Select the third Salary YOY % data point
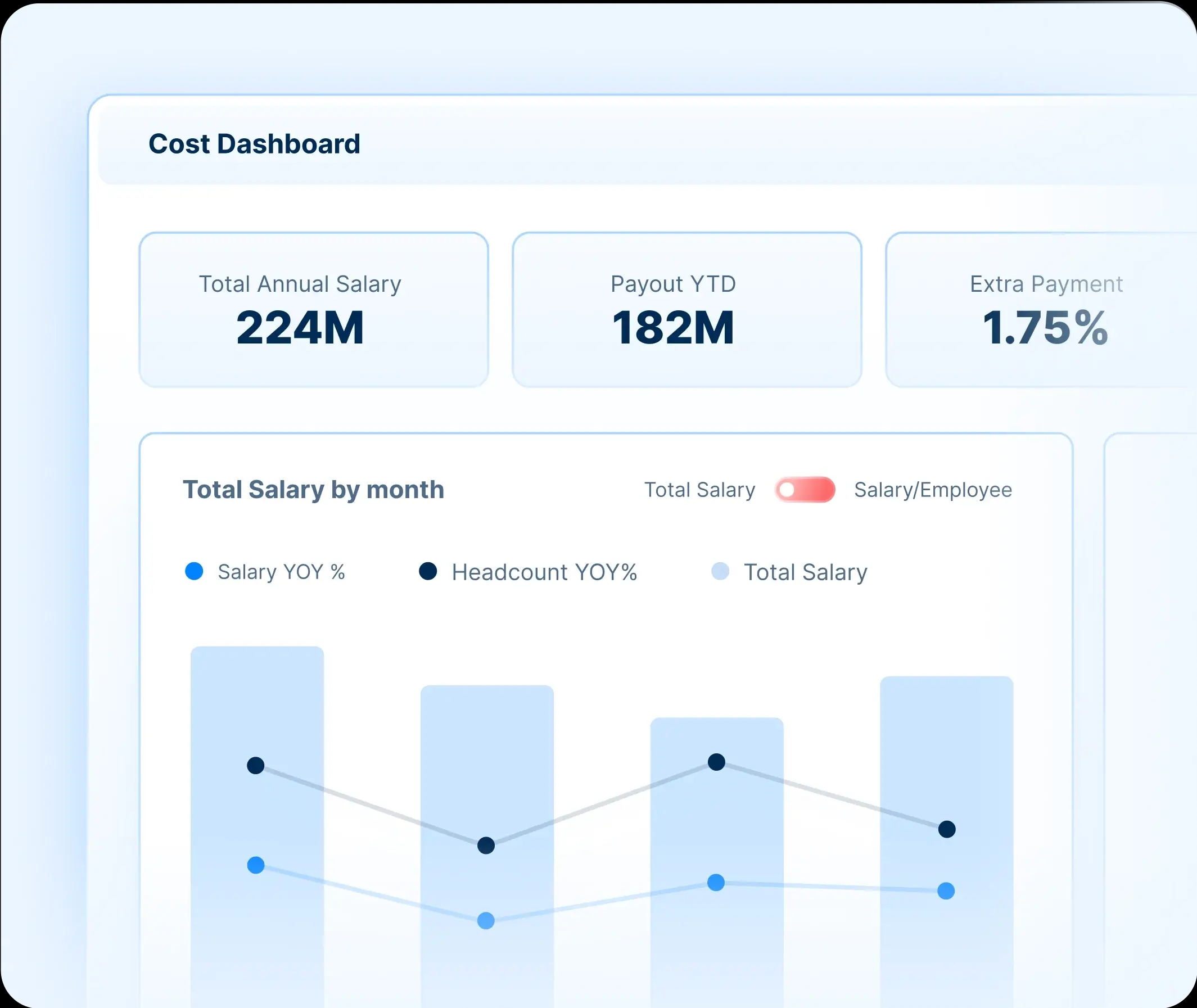The image size is (1197, 1008). pyautogui.click(x=716, y=882)
